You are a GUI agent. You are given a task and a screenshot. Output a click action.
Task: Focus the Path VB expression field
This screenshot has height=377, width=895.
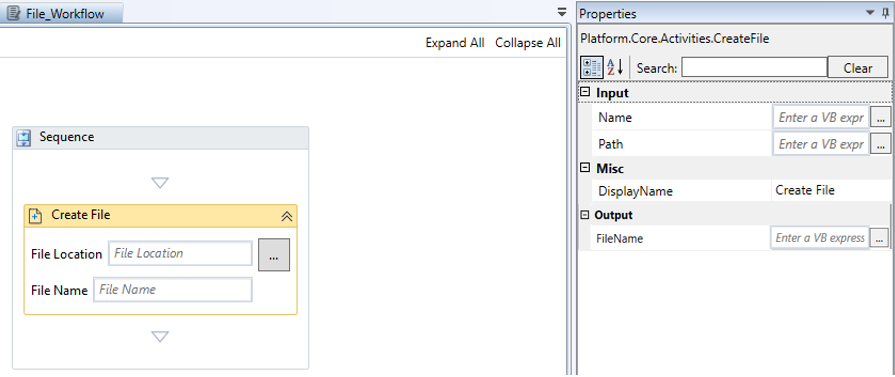821,144
